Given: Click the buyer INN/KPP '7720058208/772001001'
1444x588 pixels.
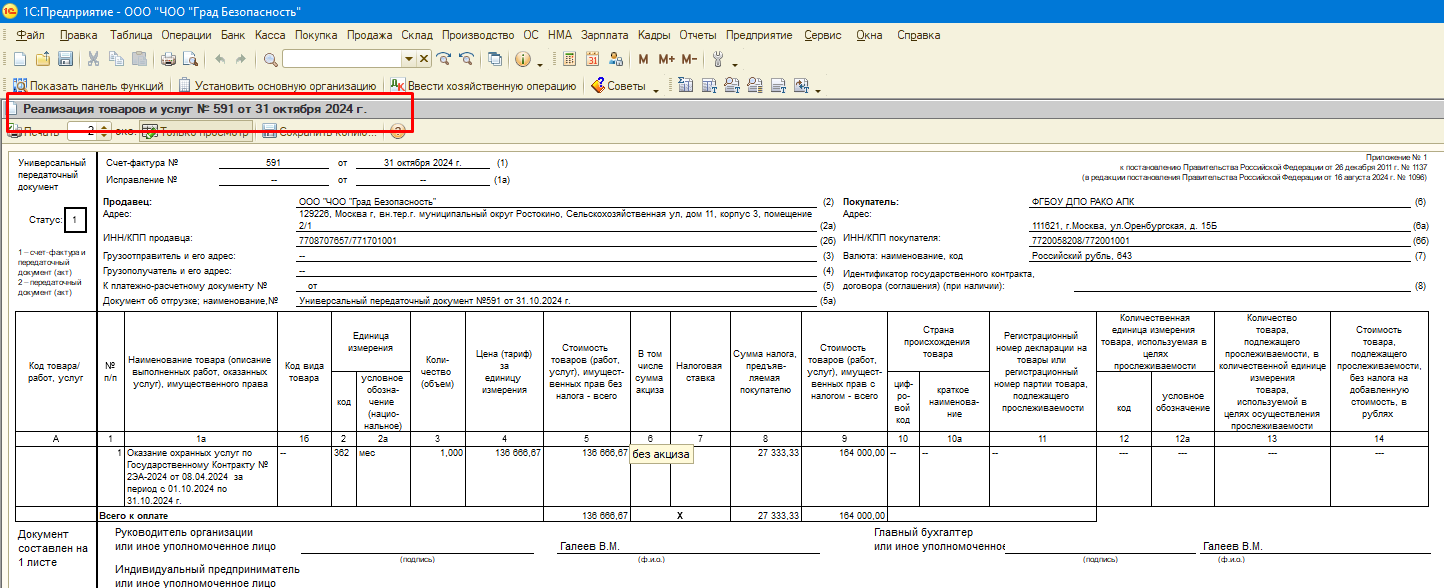Looking at the screenshot, I should click(1081, 241).
